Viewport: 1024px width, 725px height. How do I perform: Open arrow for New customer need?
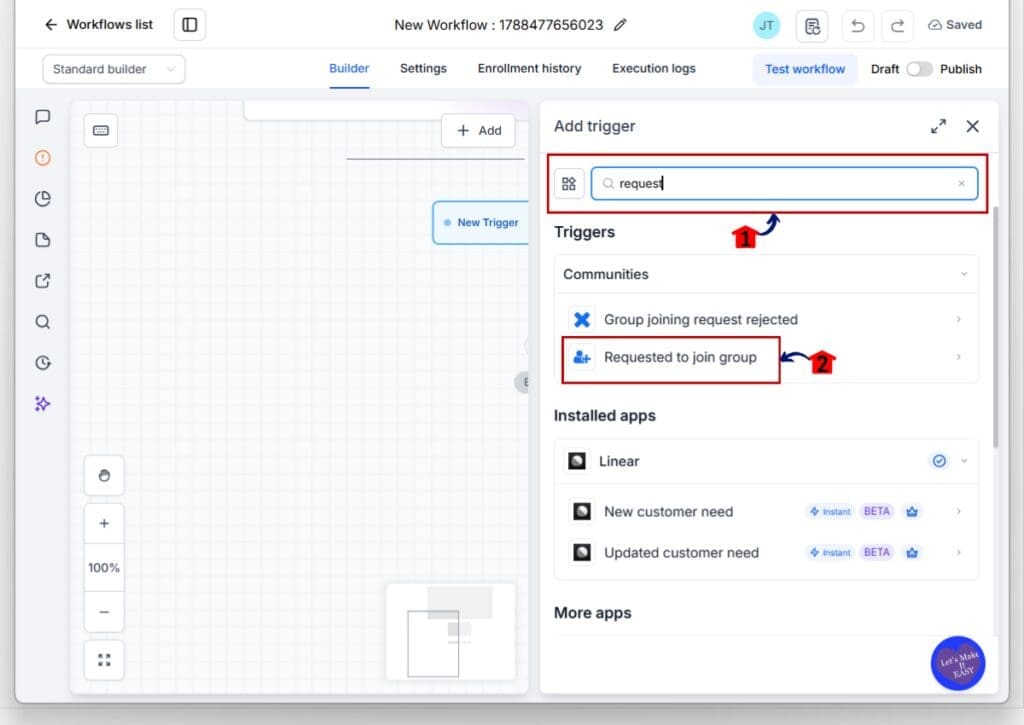959,511
